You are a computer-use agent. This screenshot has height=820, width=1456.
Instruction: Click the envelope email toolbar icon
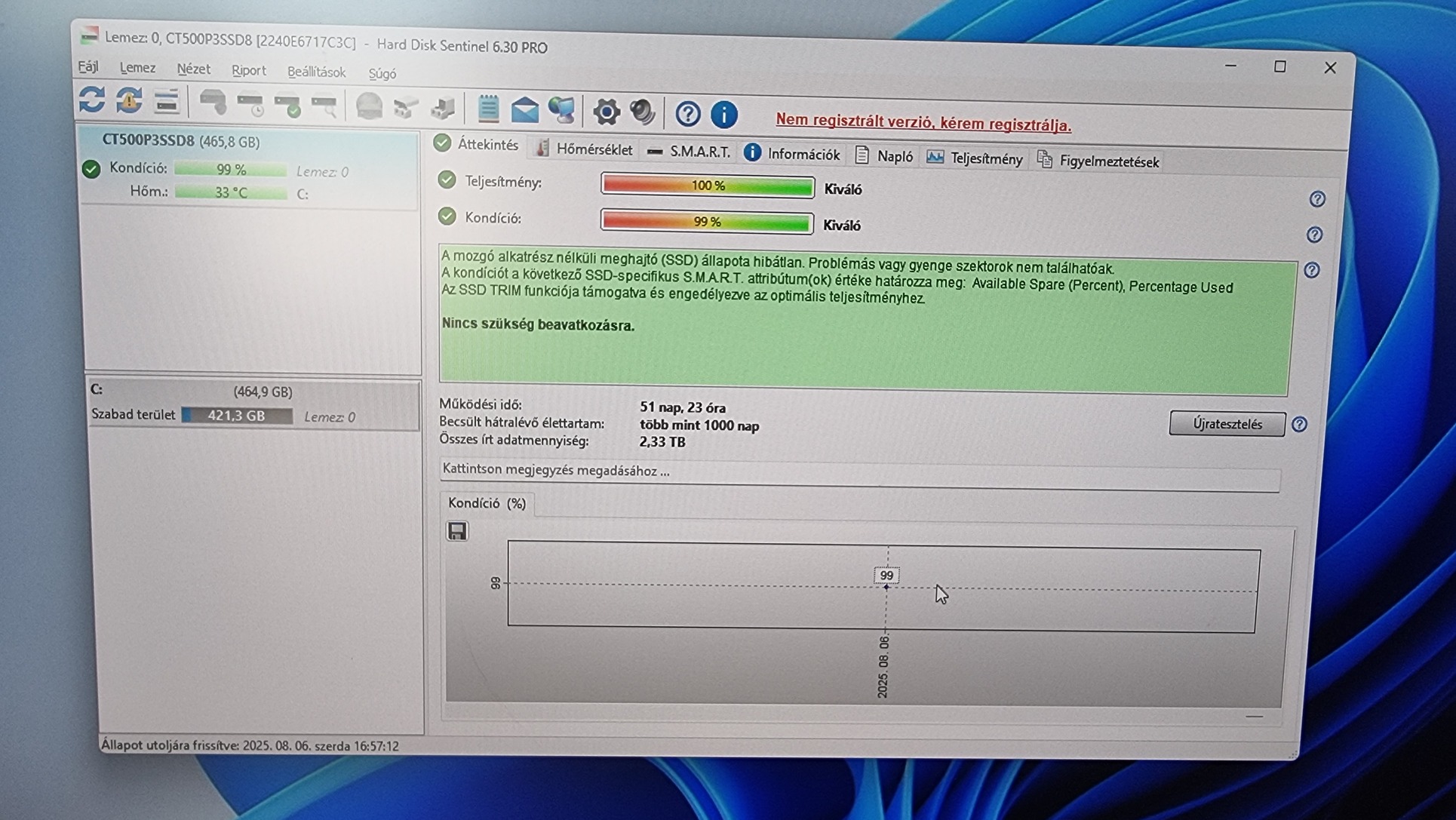tap(524, 111)
